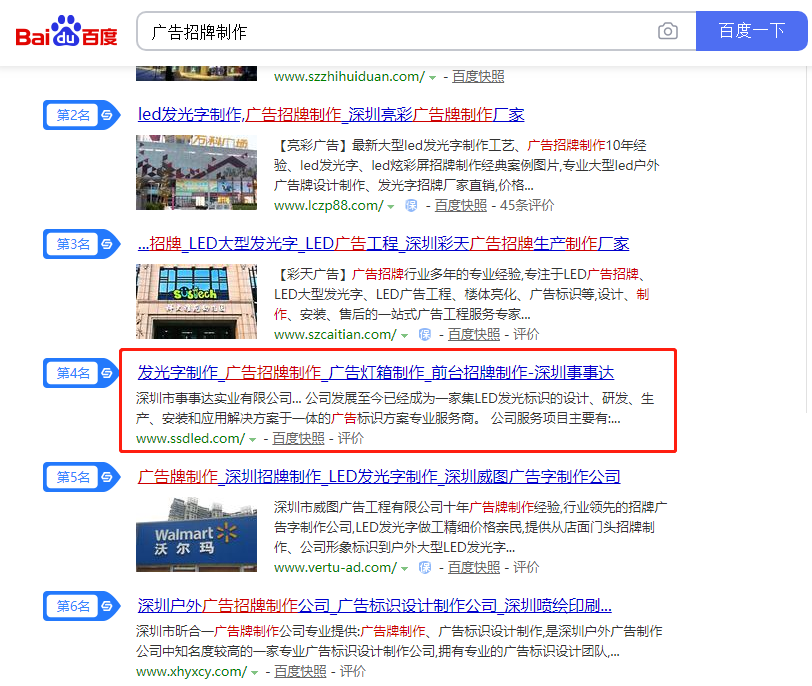Click the www.ssdled.com/ URL
Screen dimensions: 812x686
(x=191, y=439)
